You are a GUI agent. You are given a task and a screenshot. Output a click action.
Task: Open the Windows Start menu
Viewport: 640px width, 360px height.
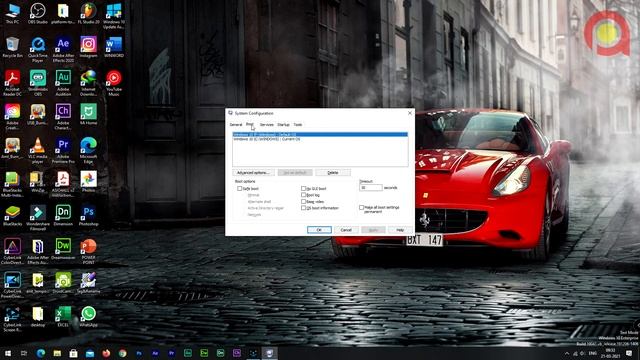pos(8,353)
